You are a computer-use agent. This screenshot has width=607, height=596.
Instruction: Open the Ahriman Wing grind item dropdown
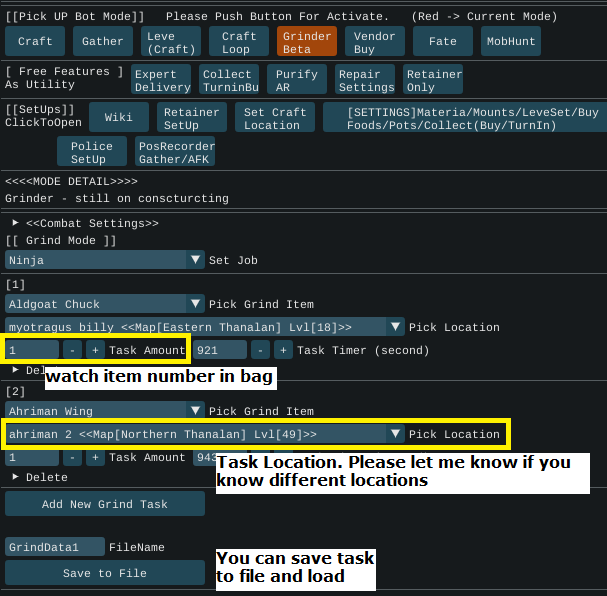(196, 410)
